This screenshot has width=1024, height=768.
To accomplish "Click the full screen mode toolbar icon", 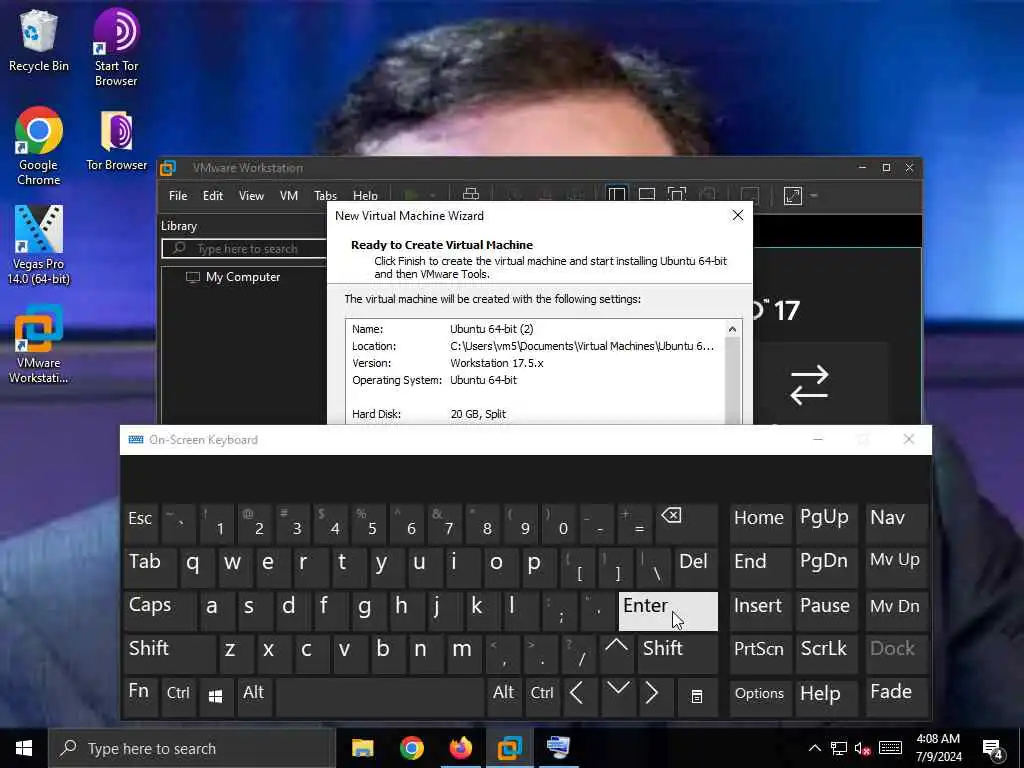I will [677, 195].
